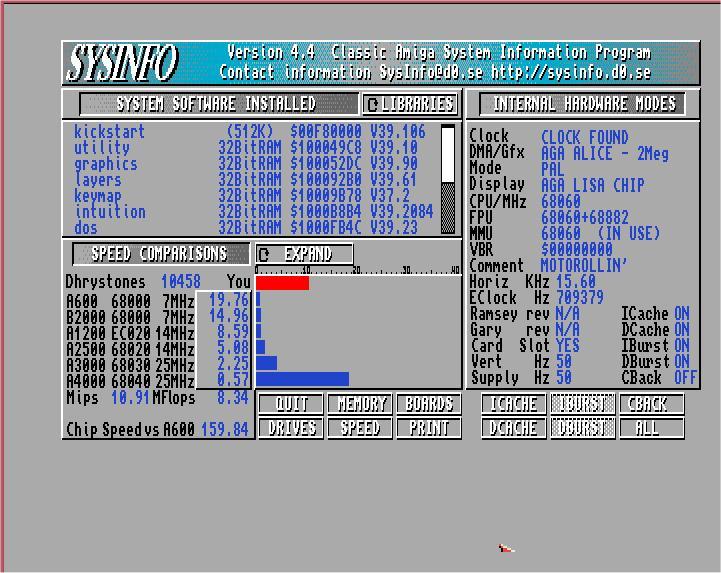Click the CLOCK FOUND value
Viewport: 721px width, 573px height.
(x=584, y=138)
